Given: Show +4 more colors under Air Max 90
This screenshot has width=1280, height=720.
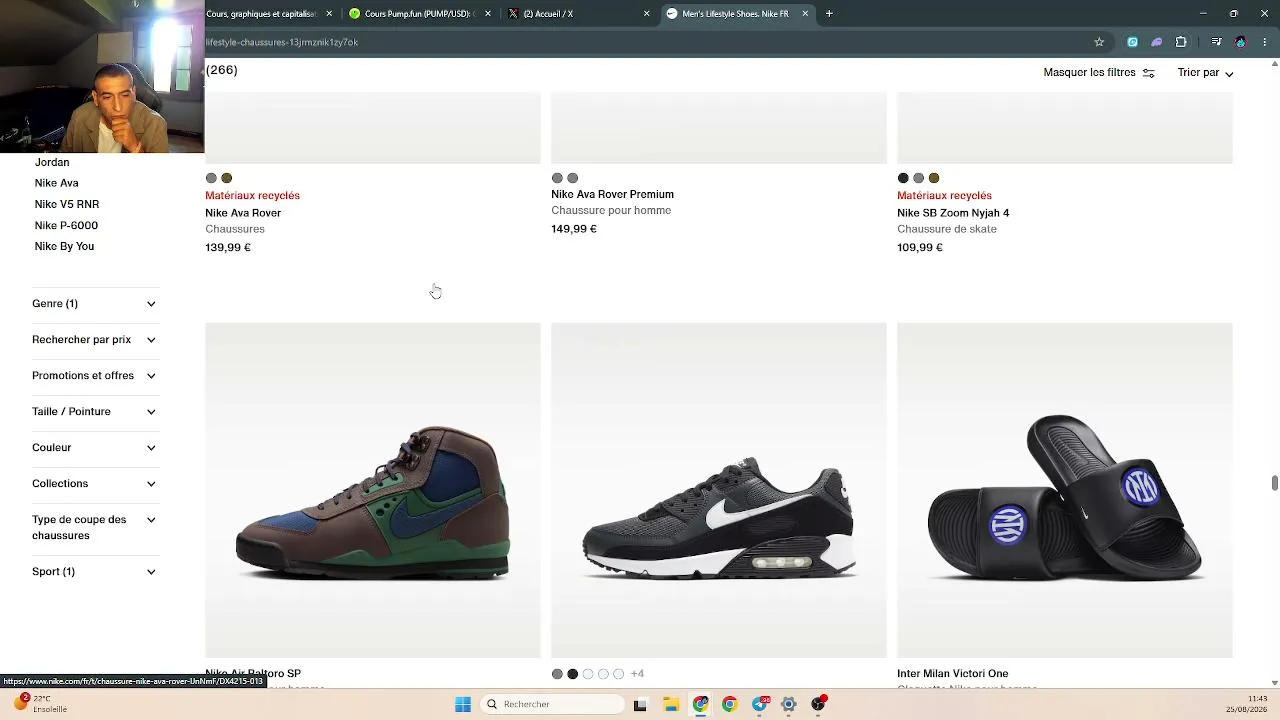Looking at the screenshot, I should point(637,674).
